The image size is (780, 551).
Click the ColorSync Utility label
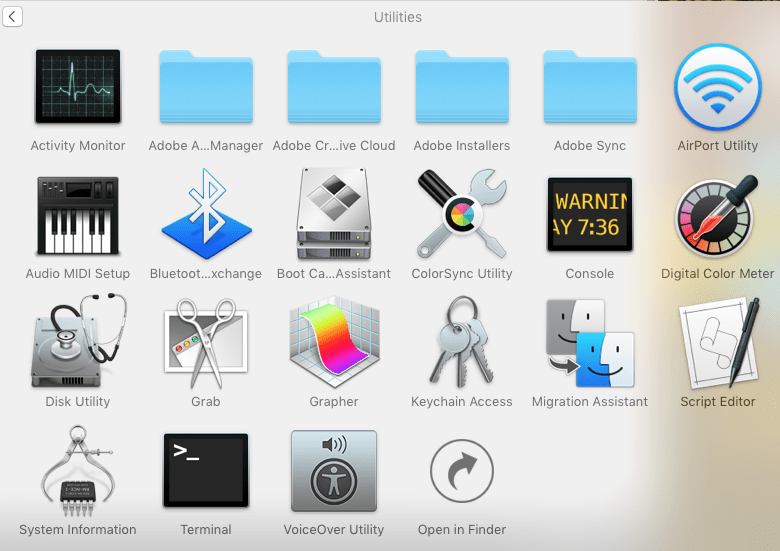[462, 274]
